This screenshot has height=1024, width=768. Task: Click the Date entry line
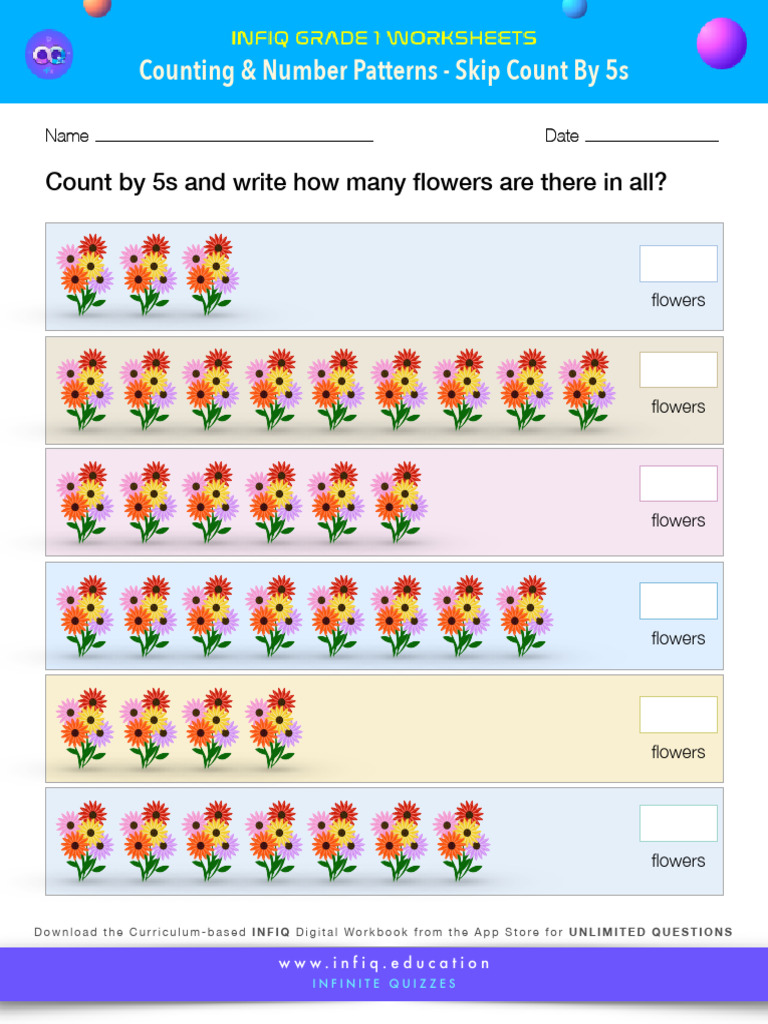pos(651,135)
